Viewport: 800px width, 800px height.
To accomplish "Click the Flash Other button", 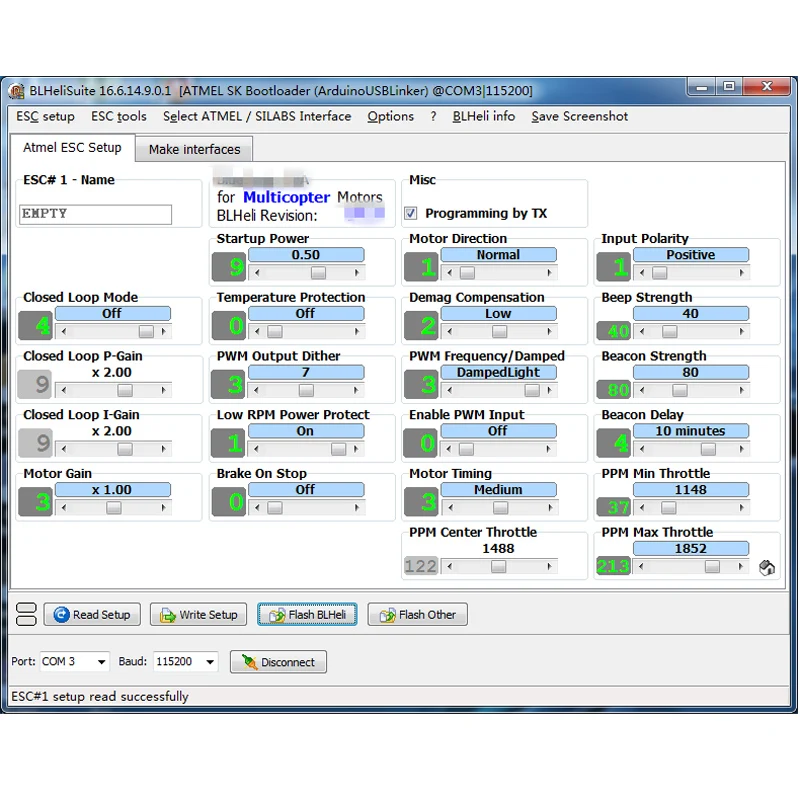I will click(x=418, y=615).
